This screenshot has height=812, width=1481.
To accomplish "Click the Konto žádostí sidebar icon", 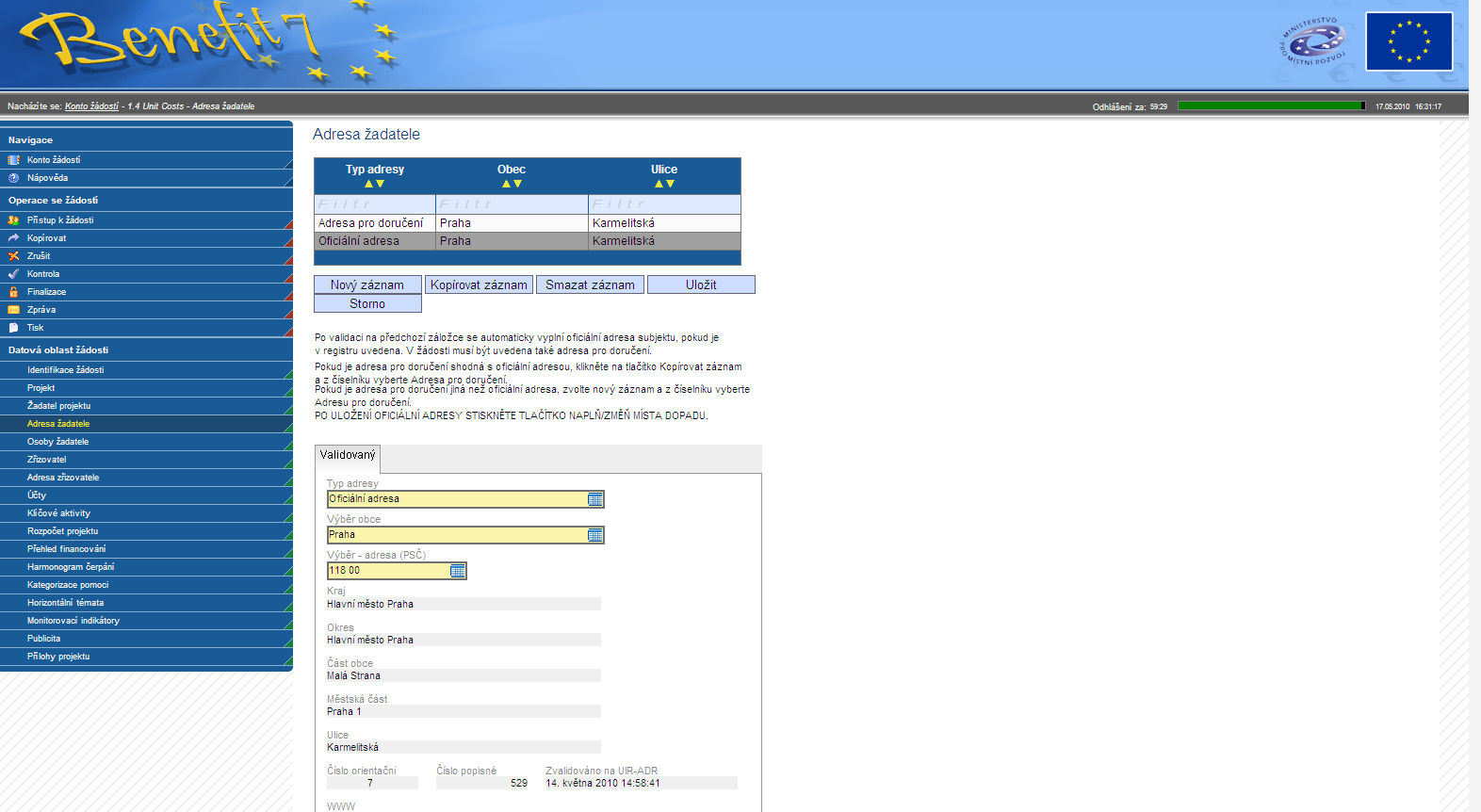I will [x=13, y=160].
